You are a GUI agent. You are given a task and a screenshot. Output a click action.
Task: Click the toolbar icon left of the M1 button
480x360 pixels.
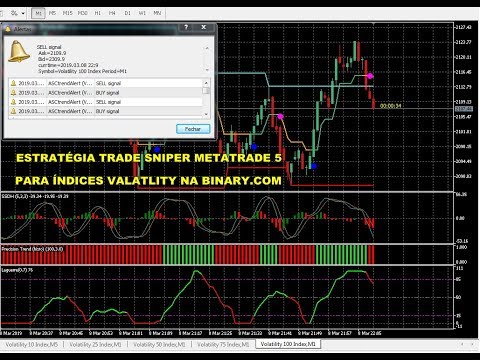[14, 13]
